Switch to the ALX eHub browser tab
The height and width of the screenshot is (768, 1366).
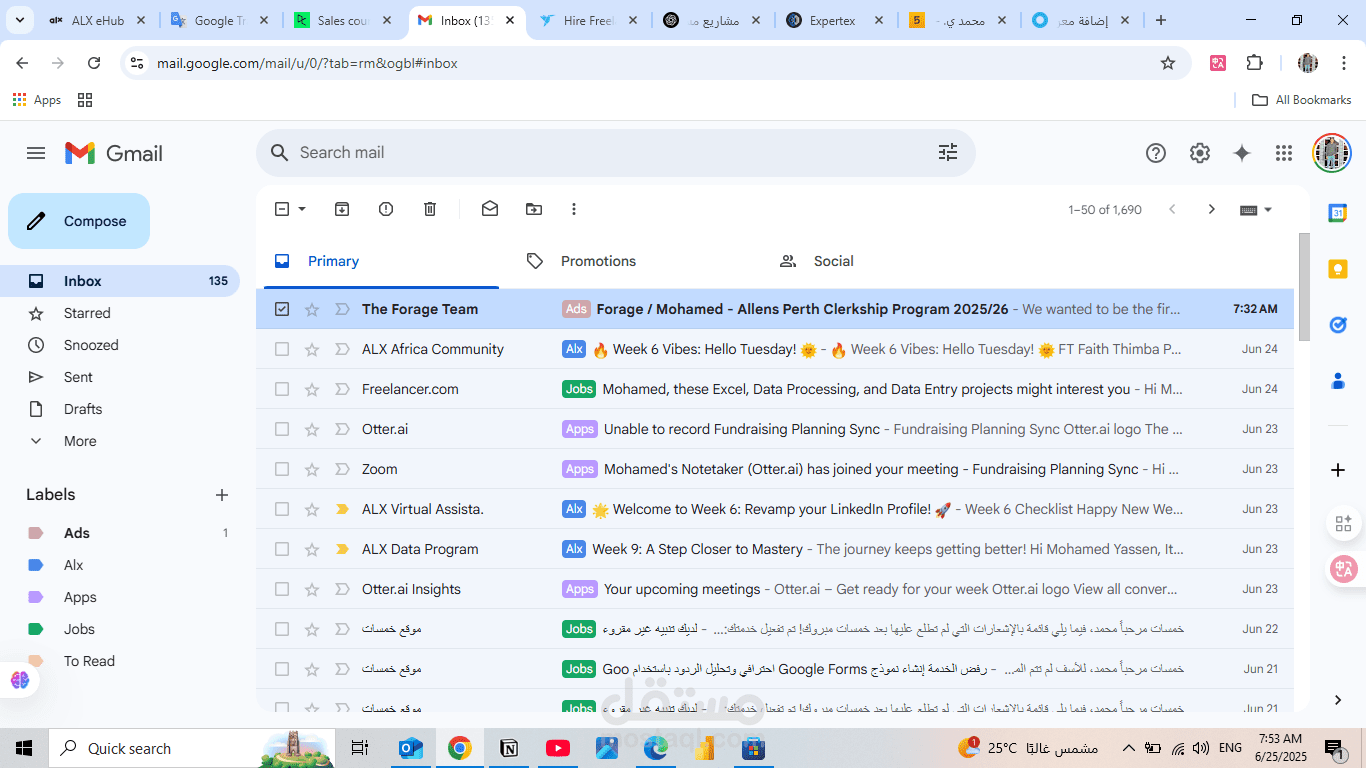click(98, 20)
